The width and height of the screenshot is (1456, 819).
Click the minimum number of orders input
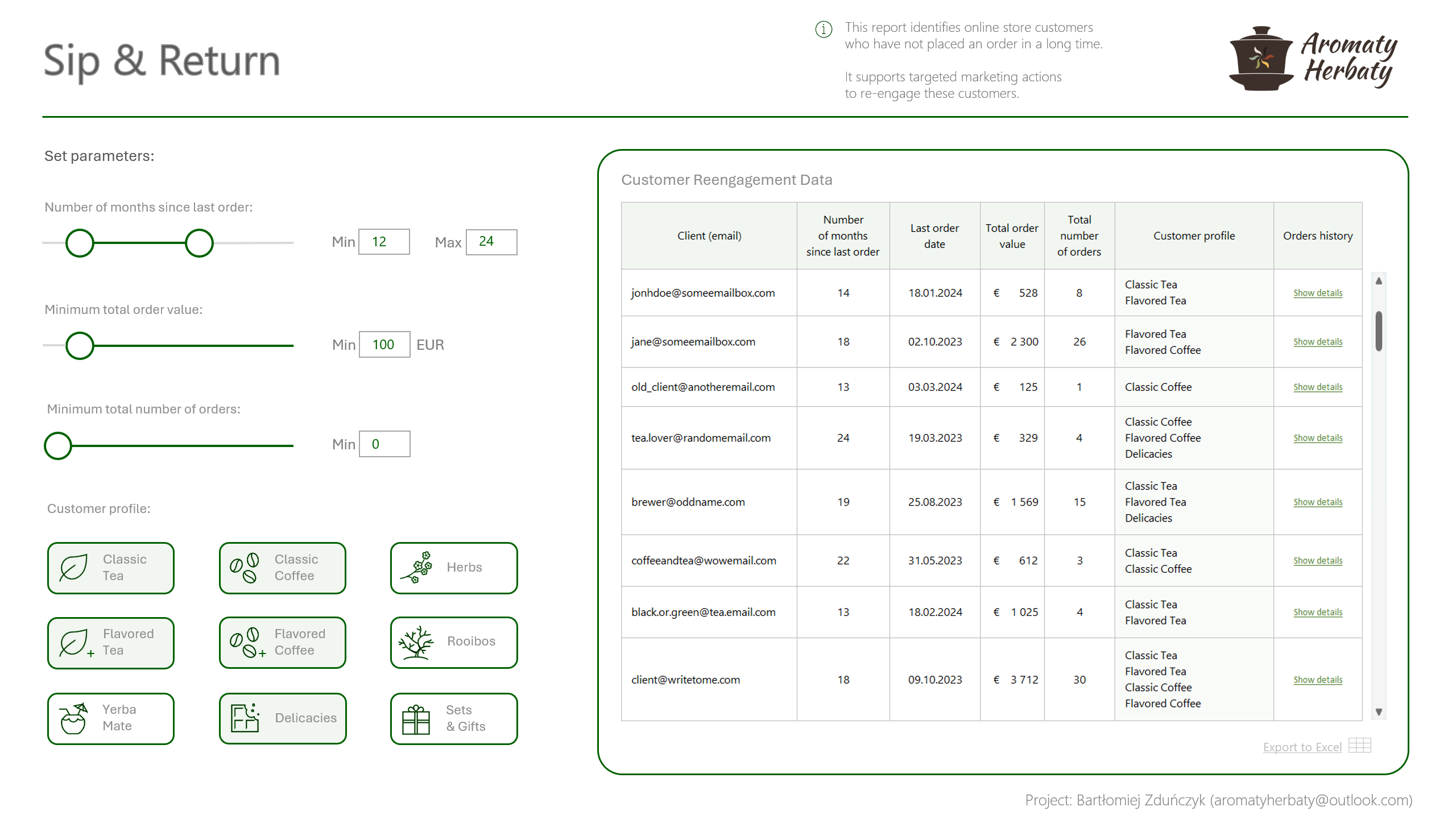point(384,444)
